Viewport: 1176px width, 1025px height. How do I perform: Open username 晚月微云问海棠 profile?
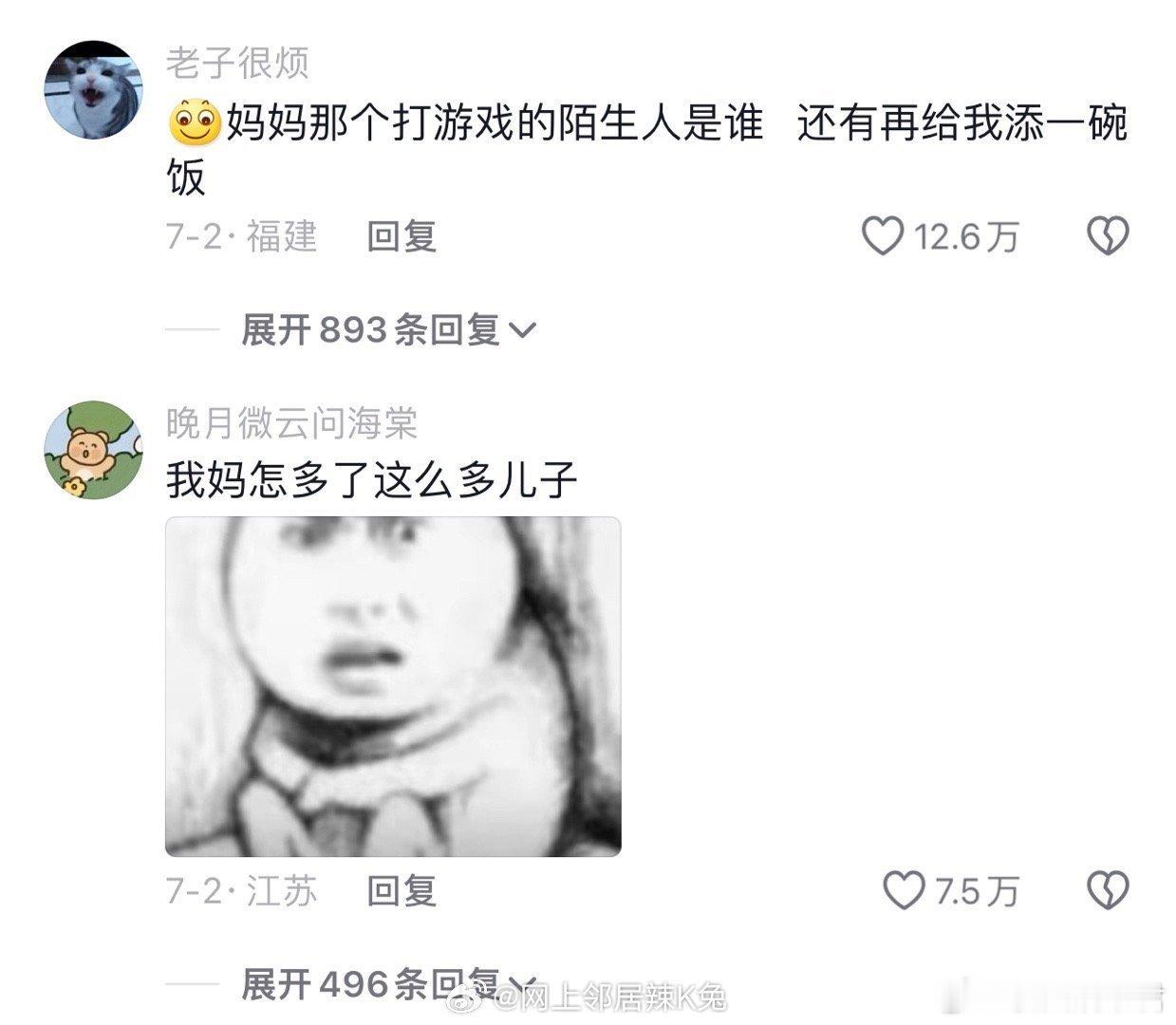(291, 423)
